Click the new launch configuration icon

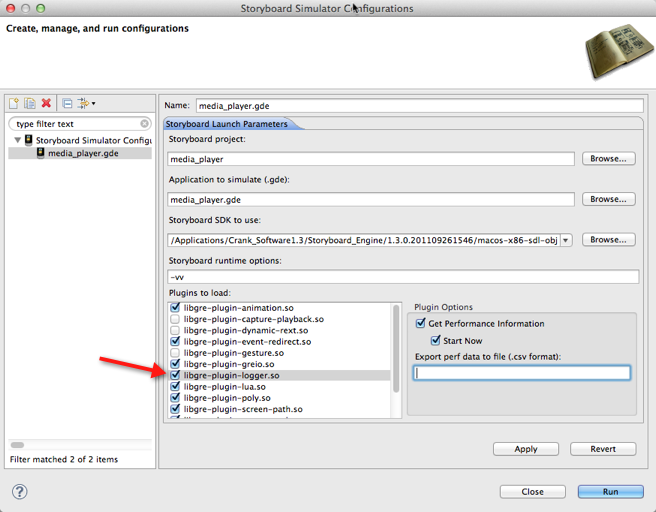[x=14, y=103]
